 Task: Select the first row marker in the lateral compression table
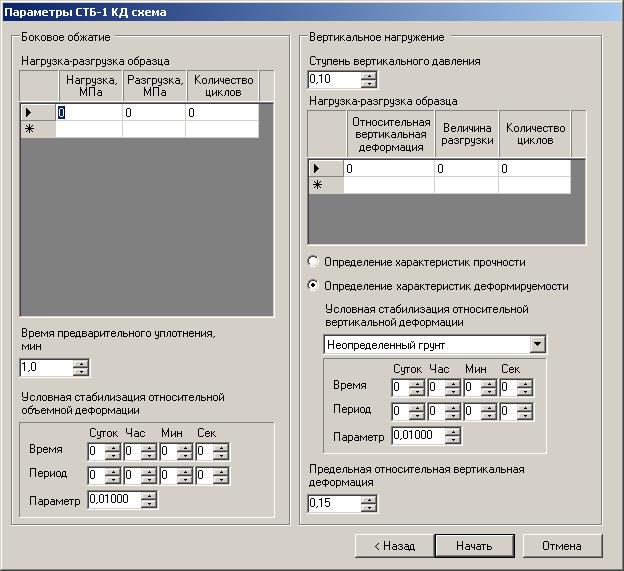(38, 113)
